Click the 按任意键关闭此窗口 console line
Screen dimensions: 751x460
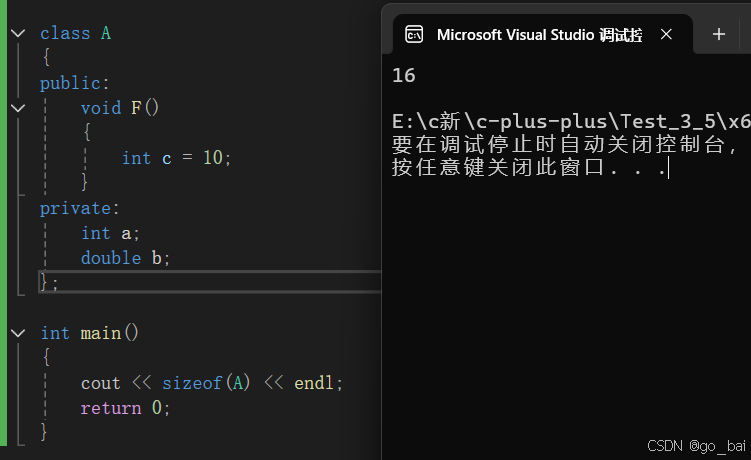click(x=529, y=167)
